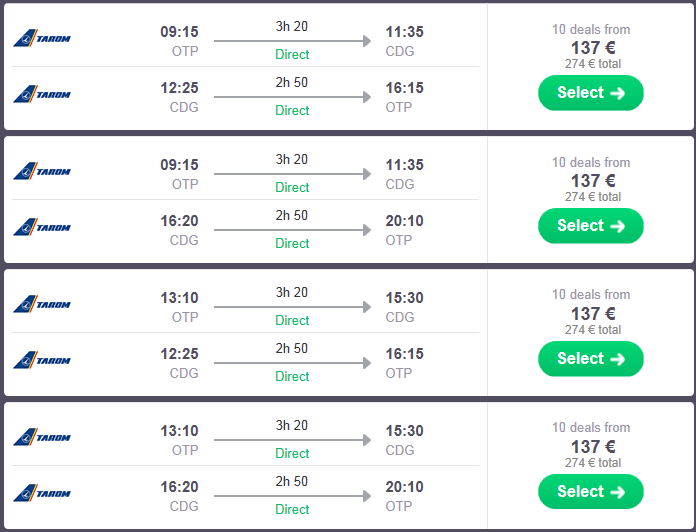The width and height of the screenshot is (696, 532).
Task: Click the "10 deals from" text in the first result
Action: coord(591,30)
